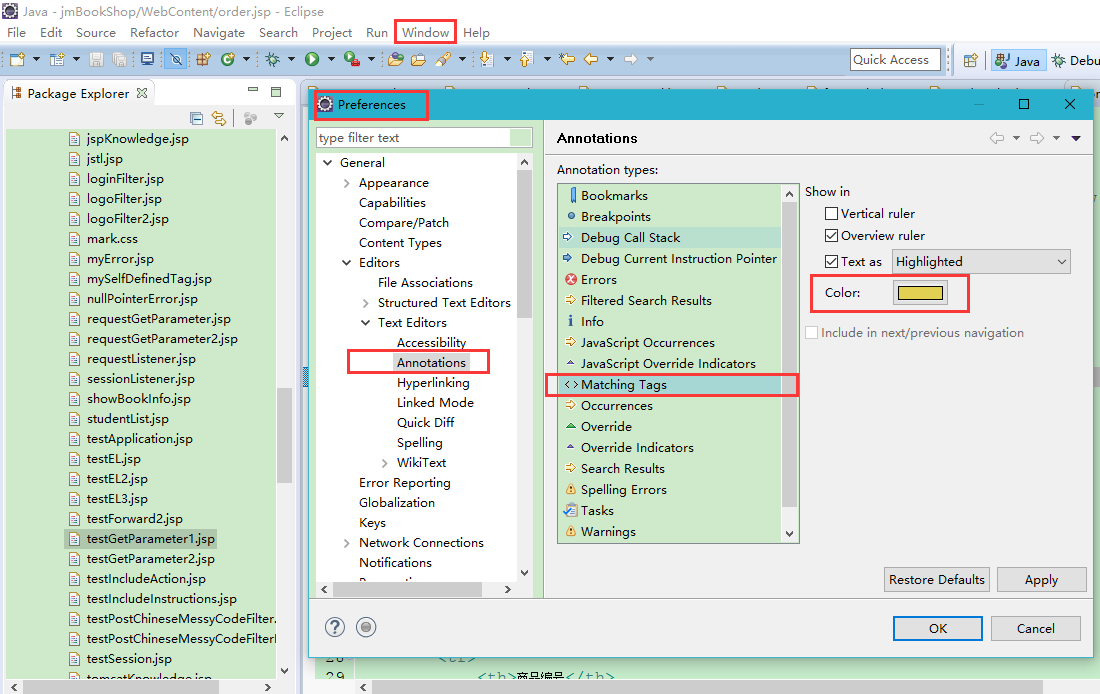Open the File menu
Screen dimensions: 1100x694
16,32
